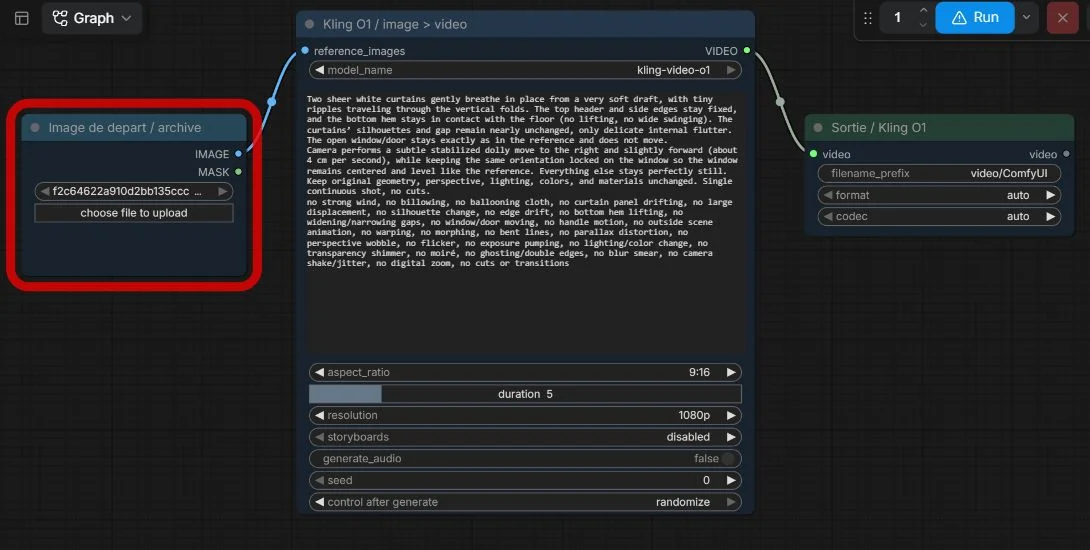
Task: Open the codec auto combo
Action: pyautogui.click(x=940, y=216)
